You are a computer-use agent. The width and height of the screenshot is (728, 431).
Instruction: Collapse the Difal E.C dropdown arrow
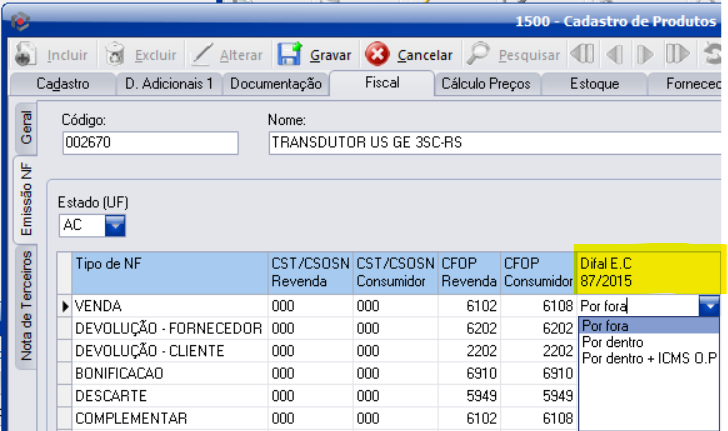709,306
